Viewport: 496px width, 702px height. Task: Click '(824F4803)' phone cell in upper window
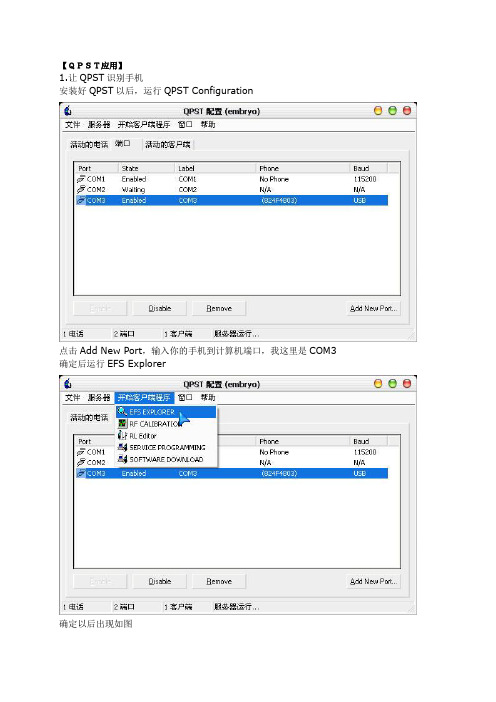click(x=279, y=201)
